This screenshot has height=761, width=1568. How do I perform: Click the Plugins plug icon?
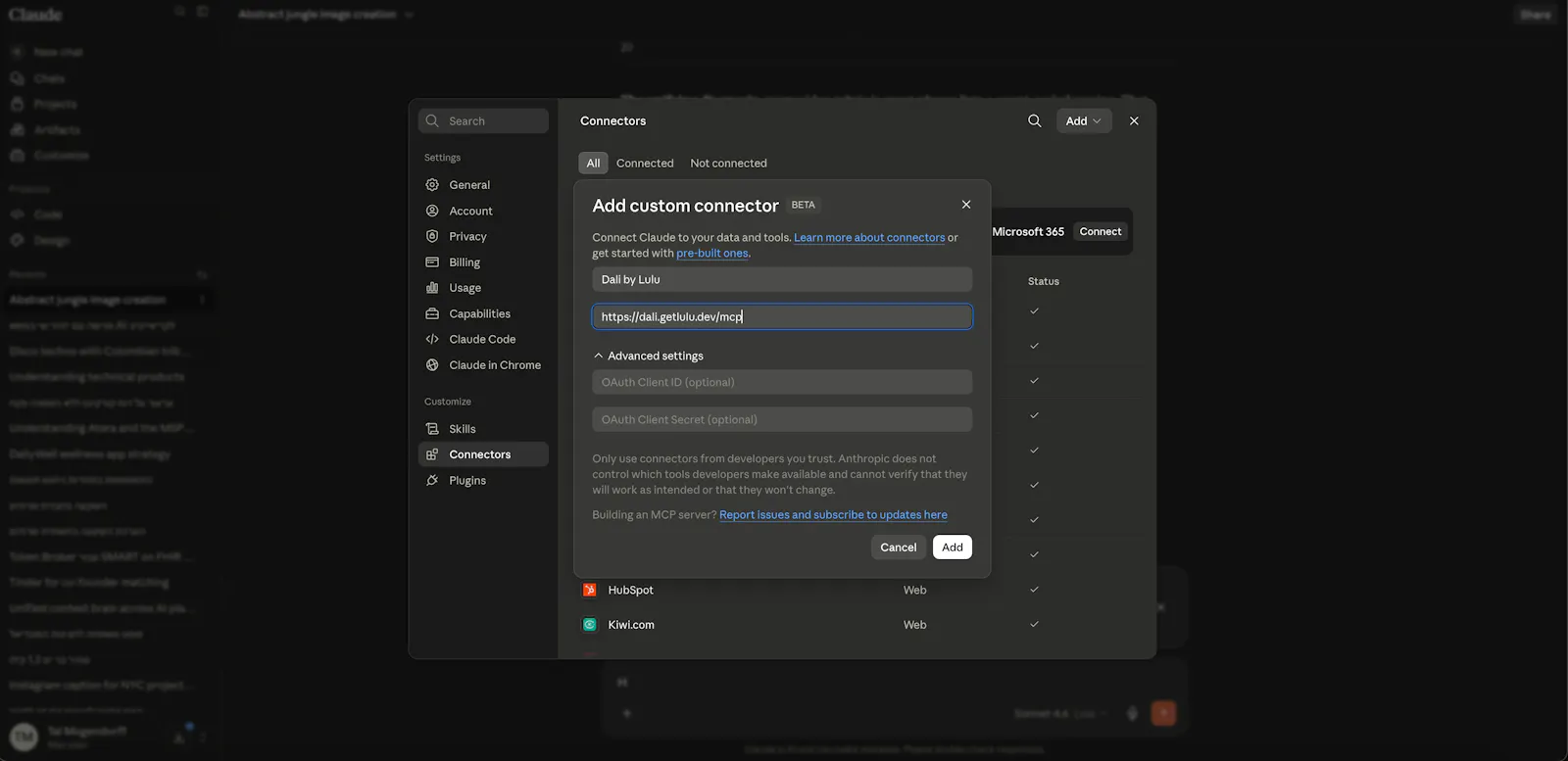click(432, 480)
